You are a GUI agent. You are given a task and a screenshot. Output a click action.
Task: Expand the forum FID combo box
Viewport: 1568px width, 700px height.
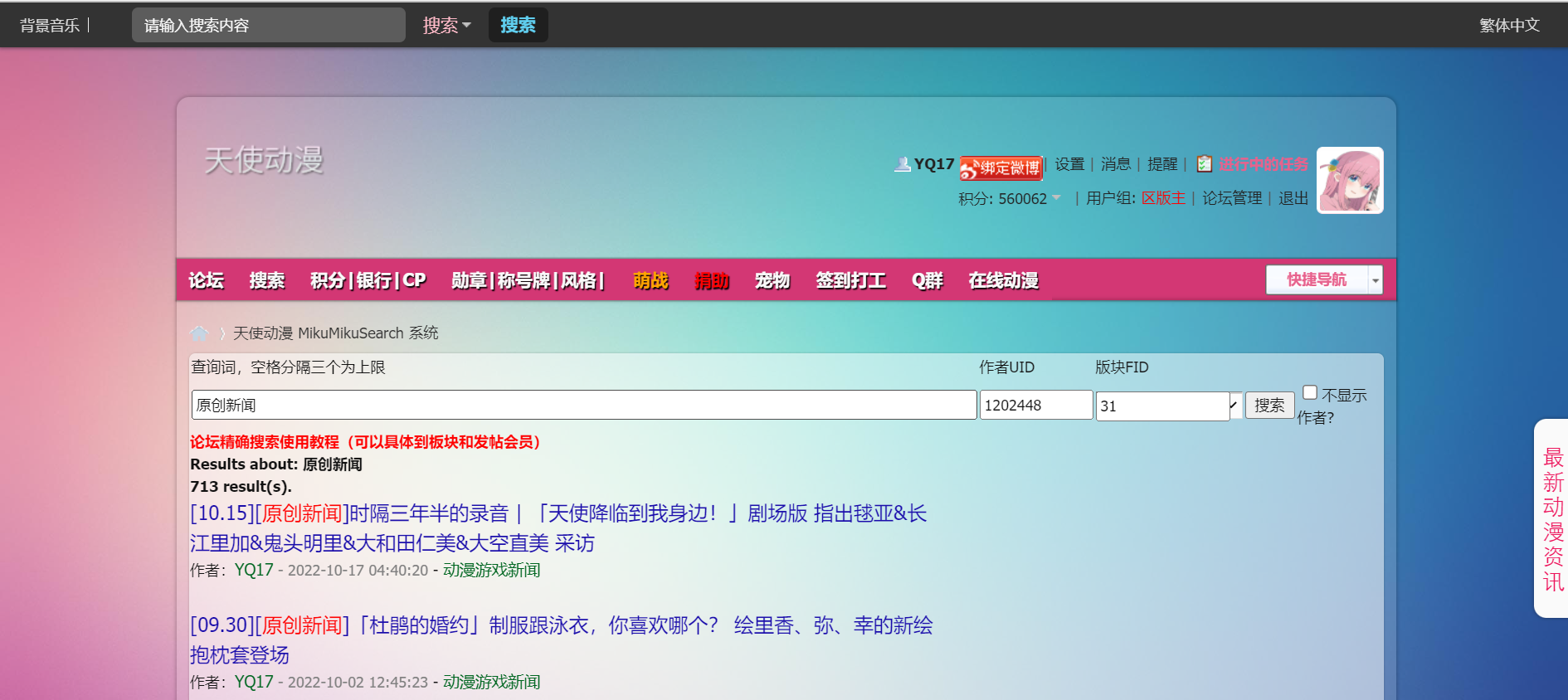coord(1234,406)
